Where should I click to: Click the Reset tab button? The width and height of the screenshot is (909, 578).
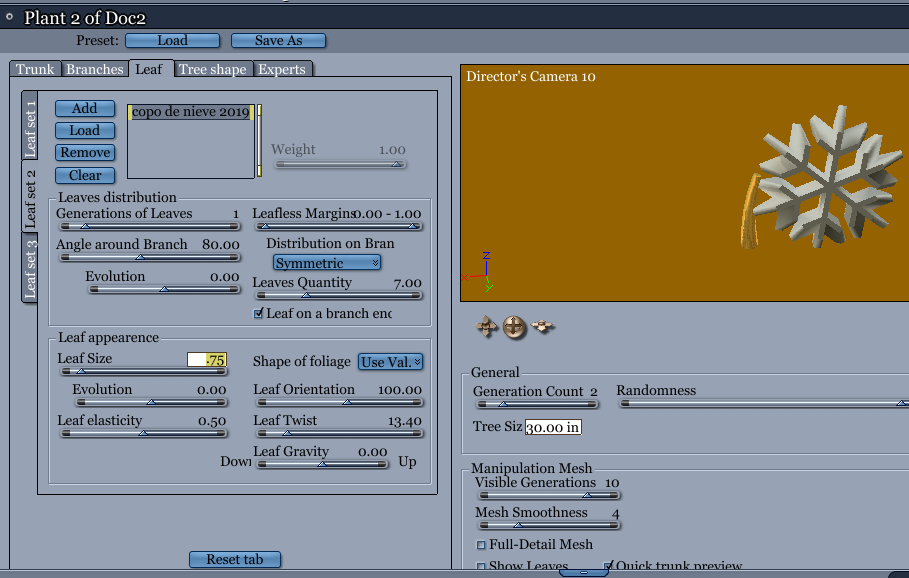pyautogui.click(x=235, y=559)
